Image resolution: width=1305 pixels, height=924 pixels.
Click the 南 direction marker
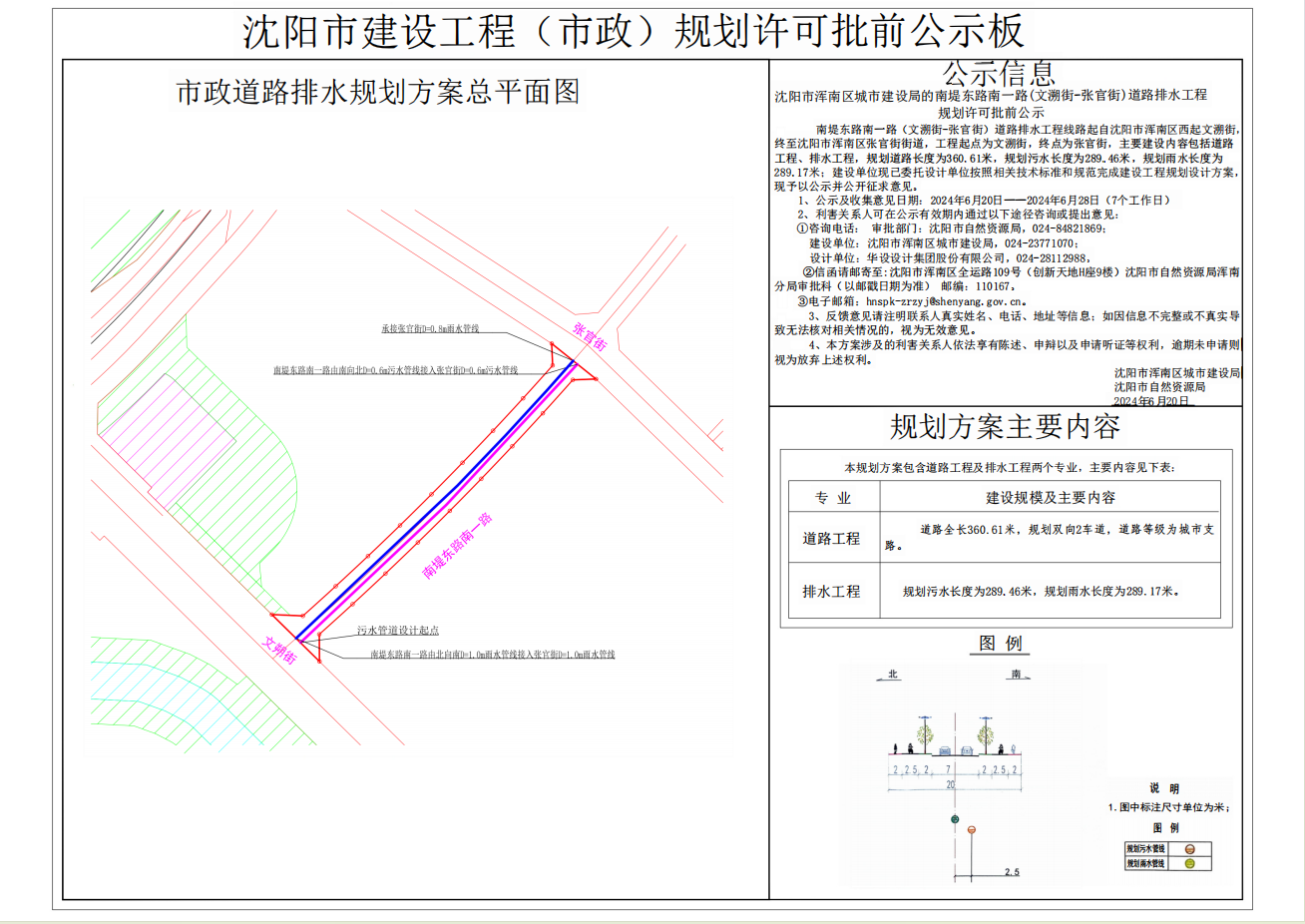(x=1016, y=675)
